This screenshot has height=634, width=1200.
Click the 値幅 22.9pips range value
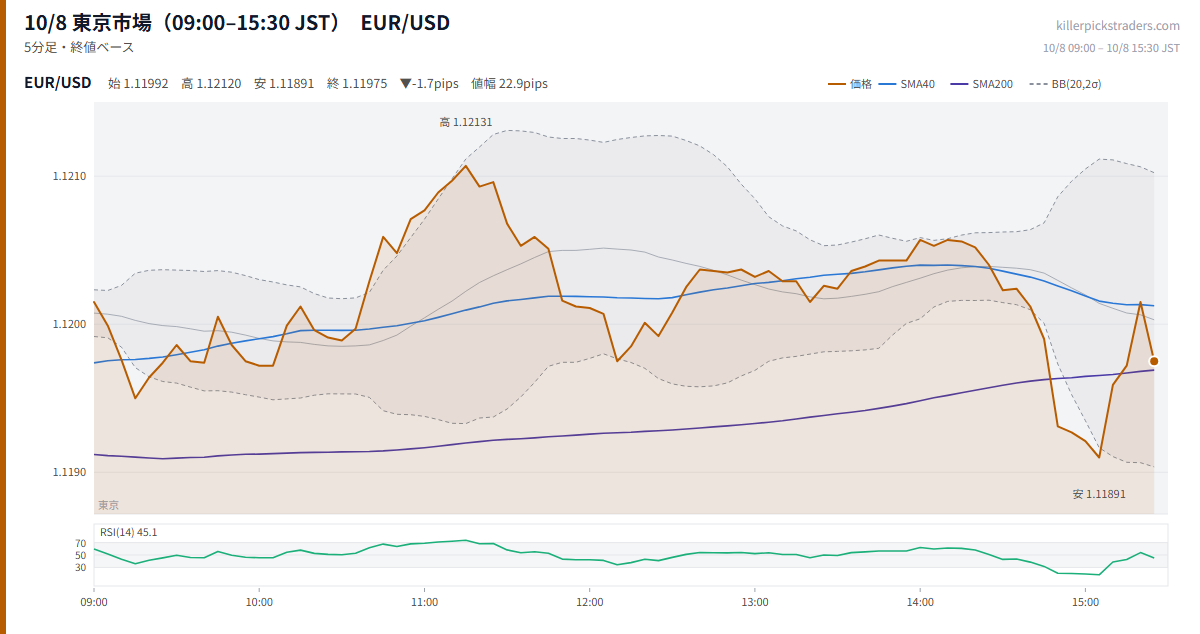pos(509,84)
